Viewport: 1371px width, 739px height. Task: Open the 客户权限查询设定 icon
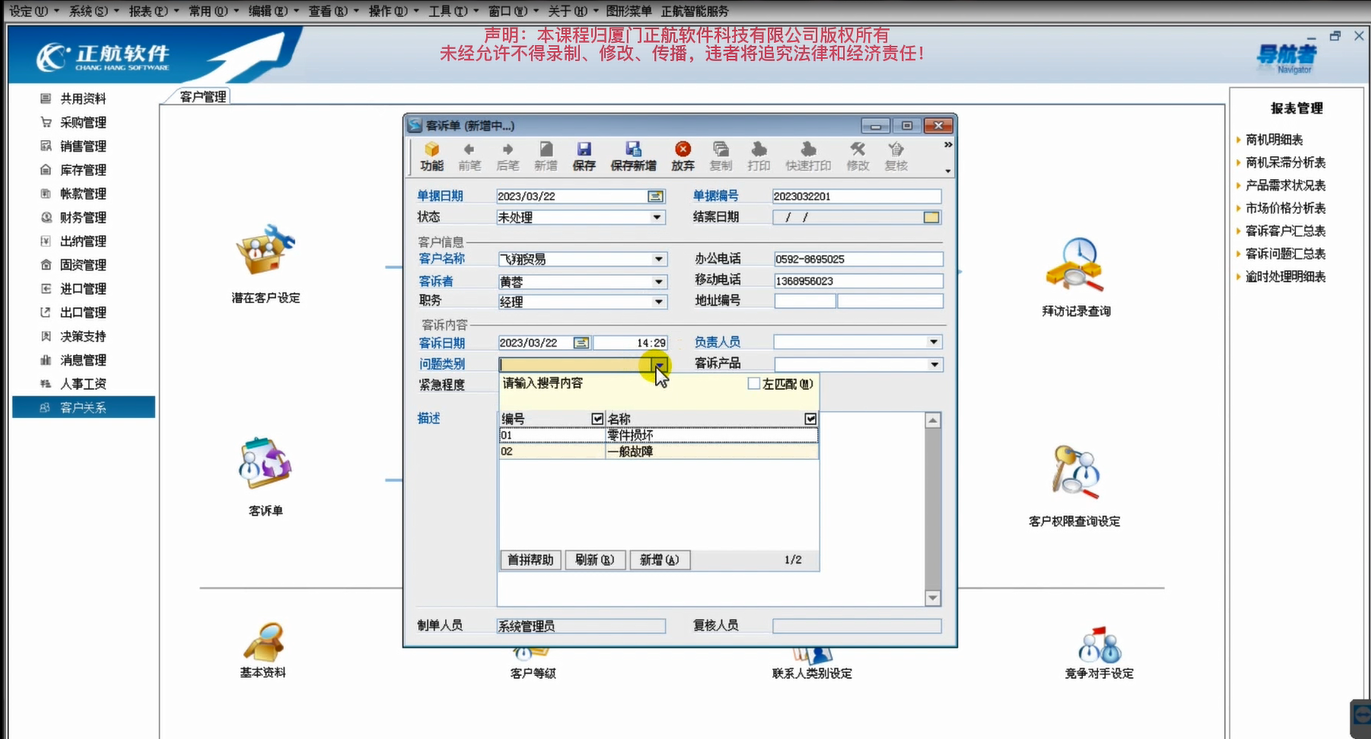point(1074,471)
